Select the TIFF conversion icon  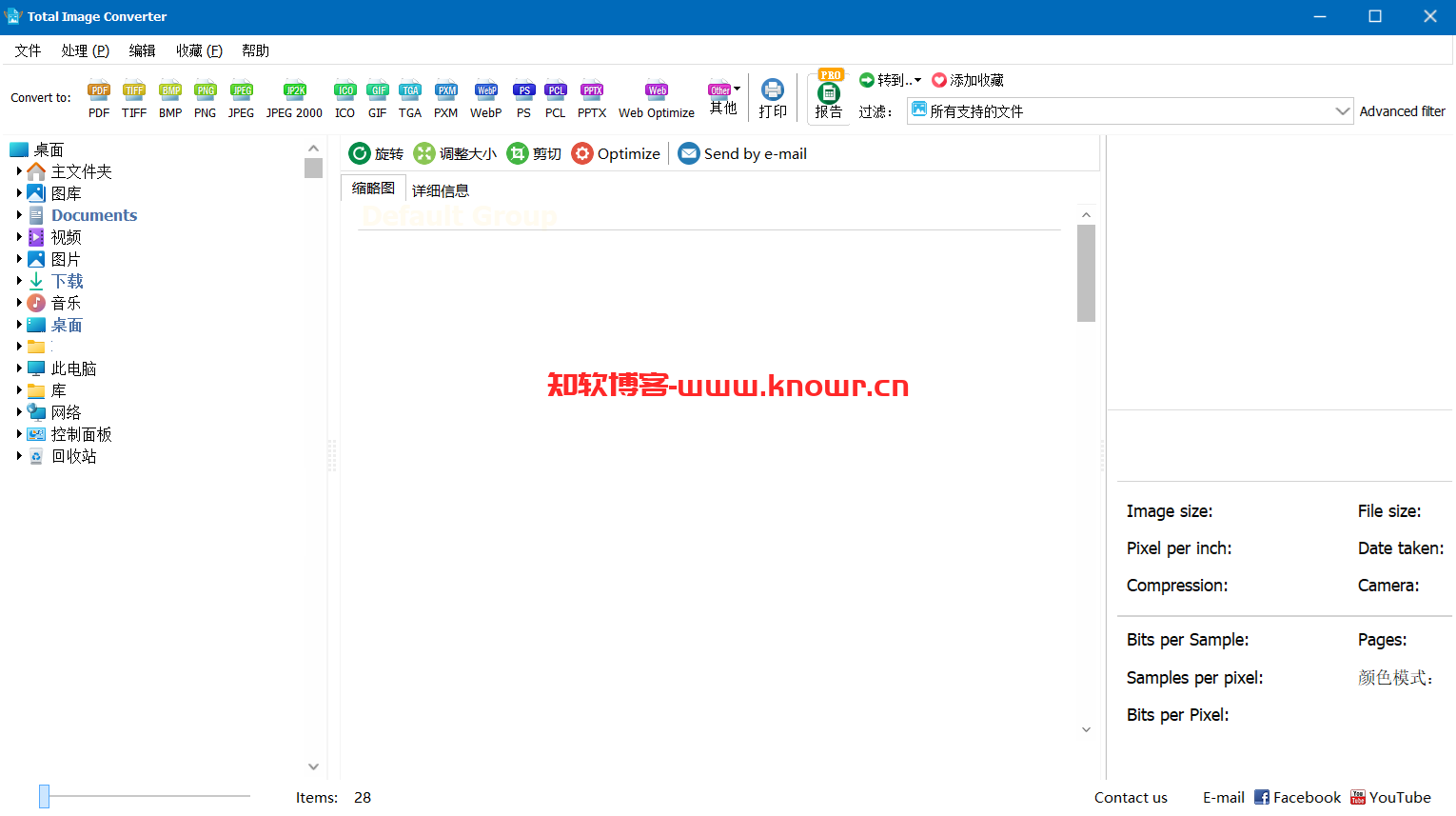tap(134, 99)
